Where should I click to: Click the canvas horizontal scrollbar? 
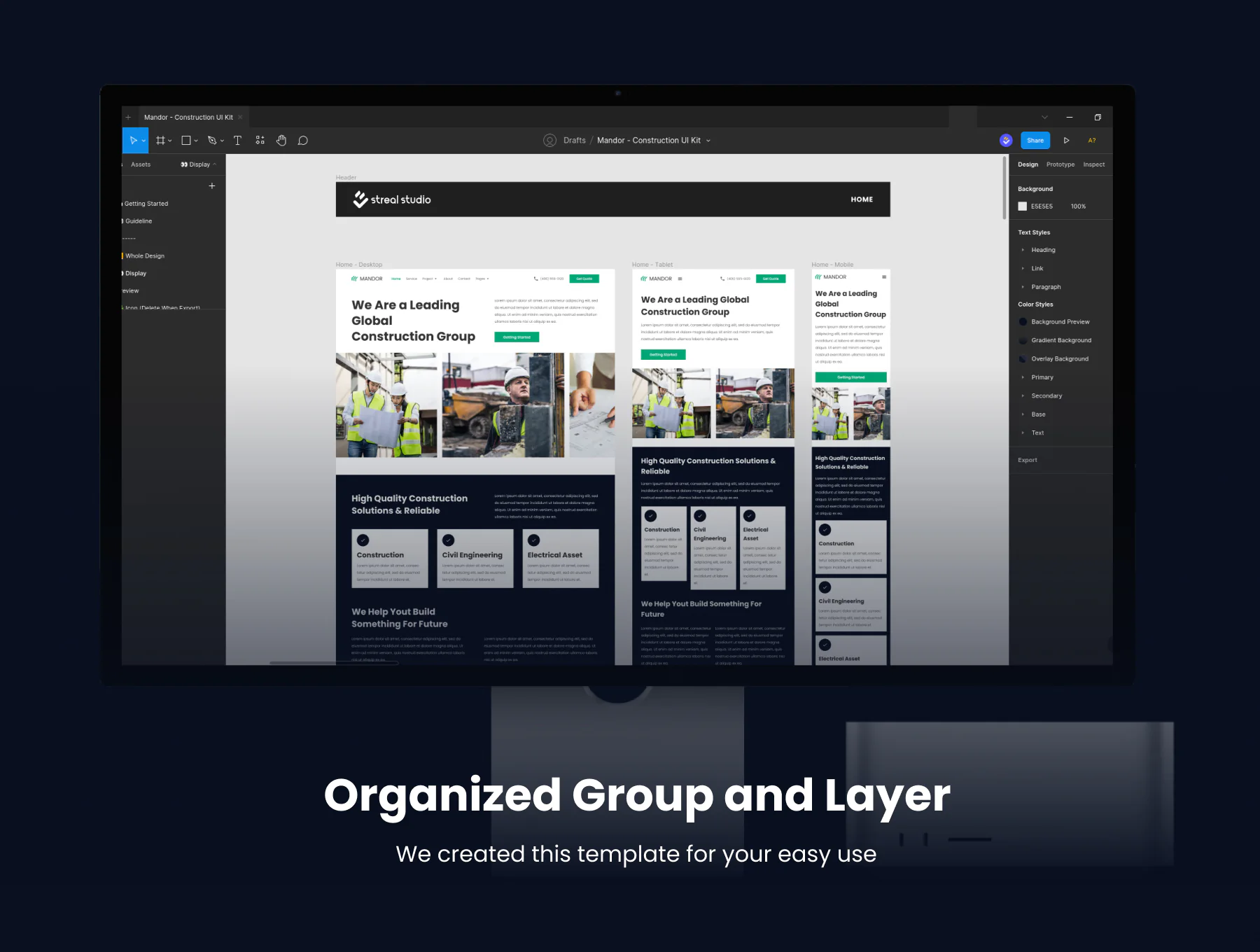pyautogui.click(x=334, y=662)
